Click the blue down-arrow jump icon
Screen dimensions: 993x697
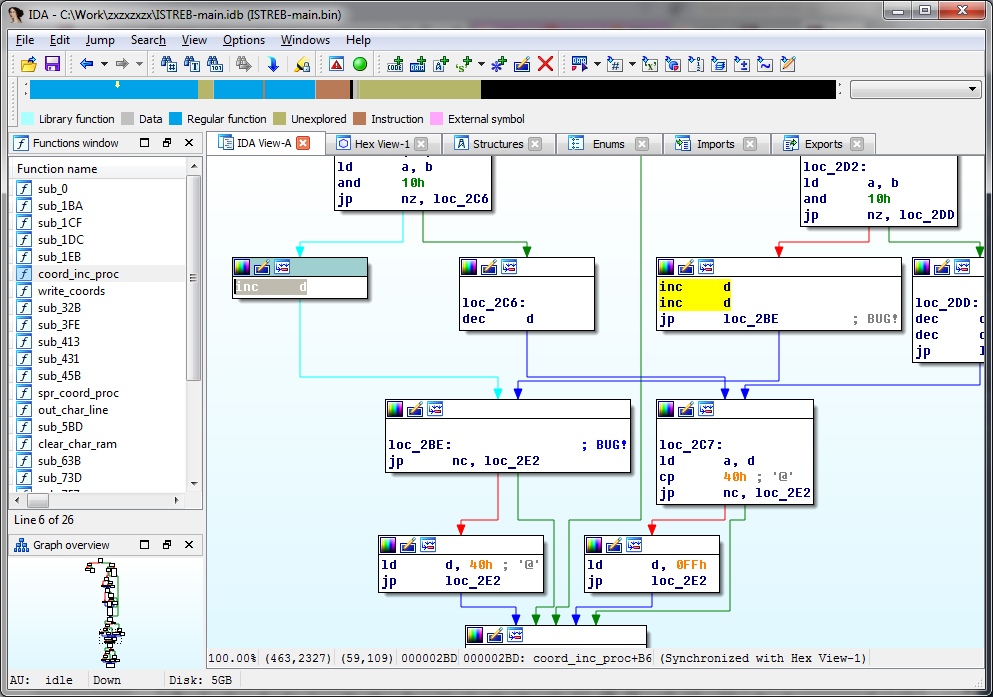tap(272, 64)
